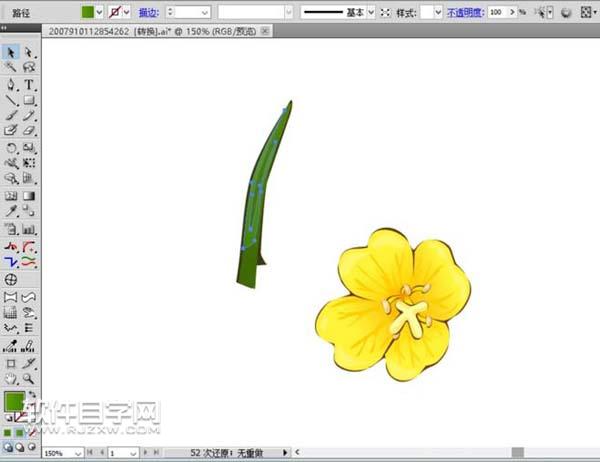
Task: Select the Eraser tool
Action: point(29,130)
